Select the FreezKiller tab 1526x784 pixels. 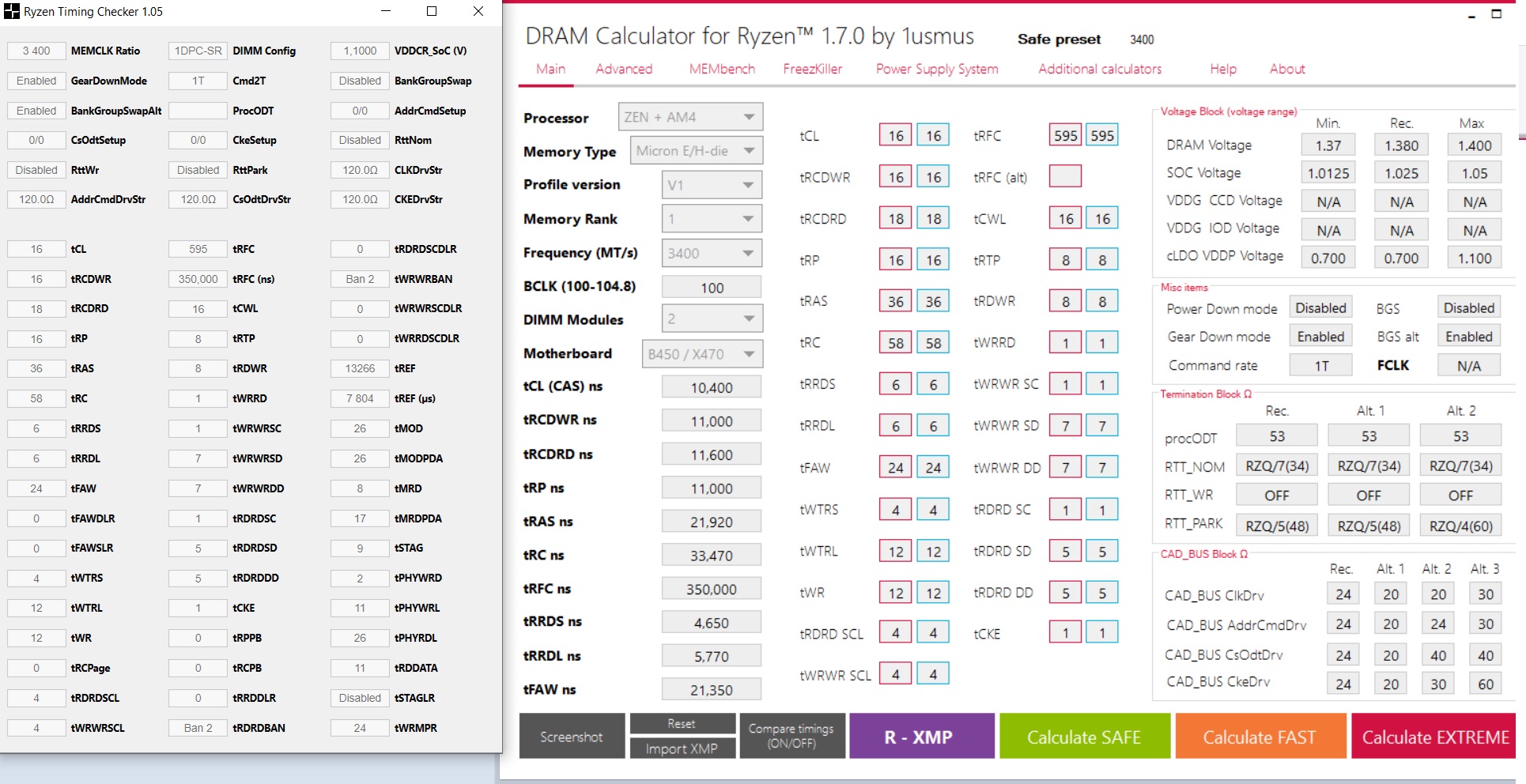[813, 69]
